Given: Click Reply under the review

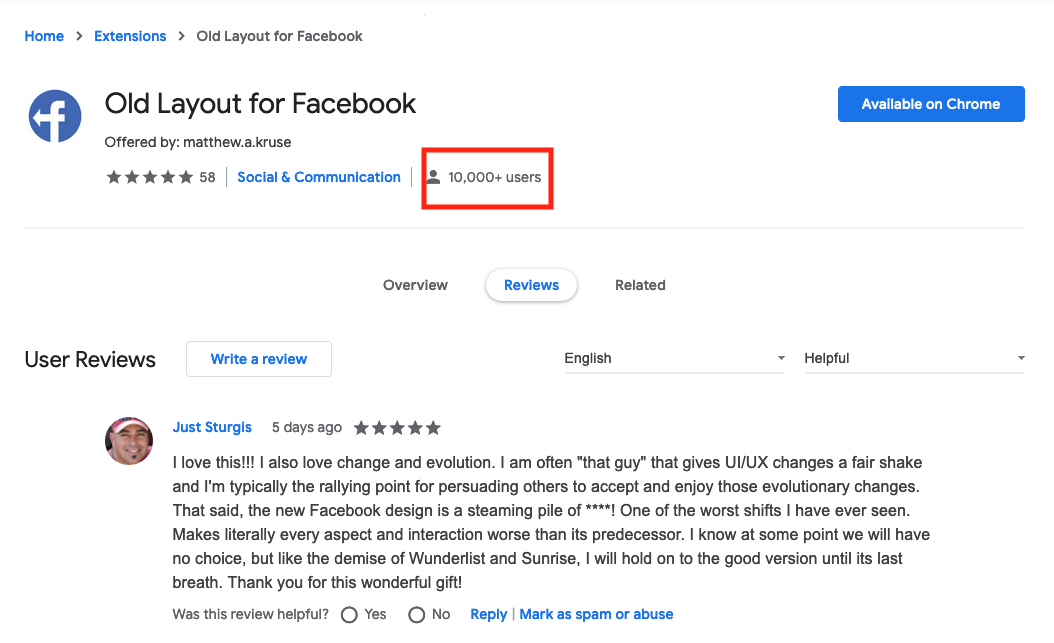Looking at the screenshot, I should (489, 615).
